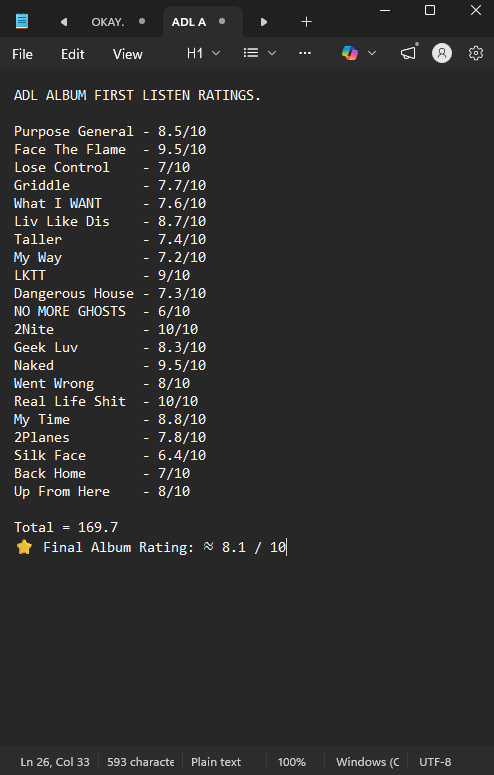The height and width of the screenshot is (775, 494).
Task: Click the 'Final Album Rating' line
Action: tap(151, 547)
